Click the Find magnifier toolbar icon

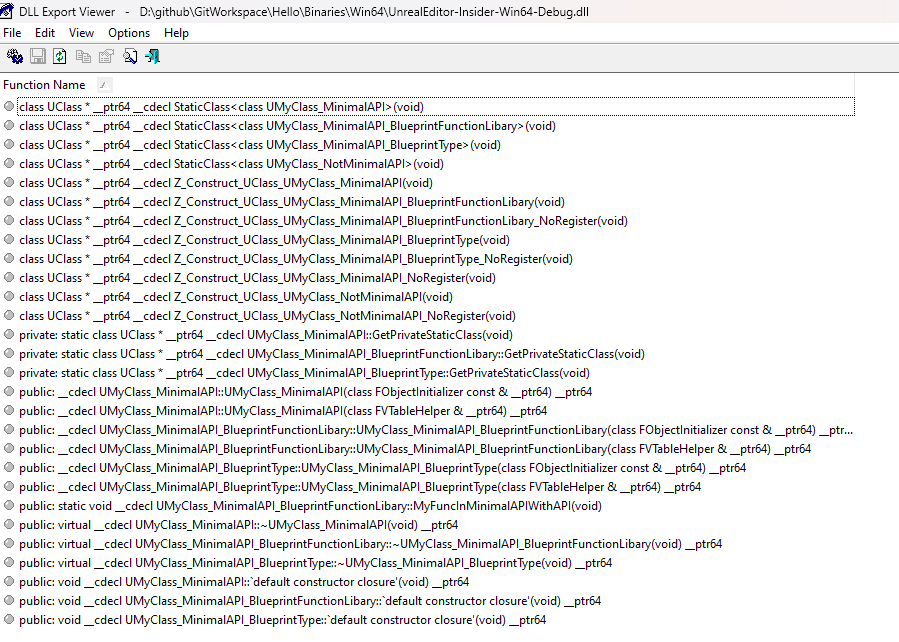(x=130, y=57)
